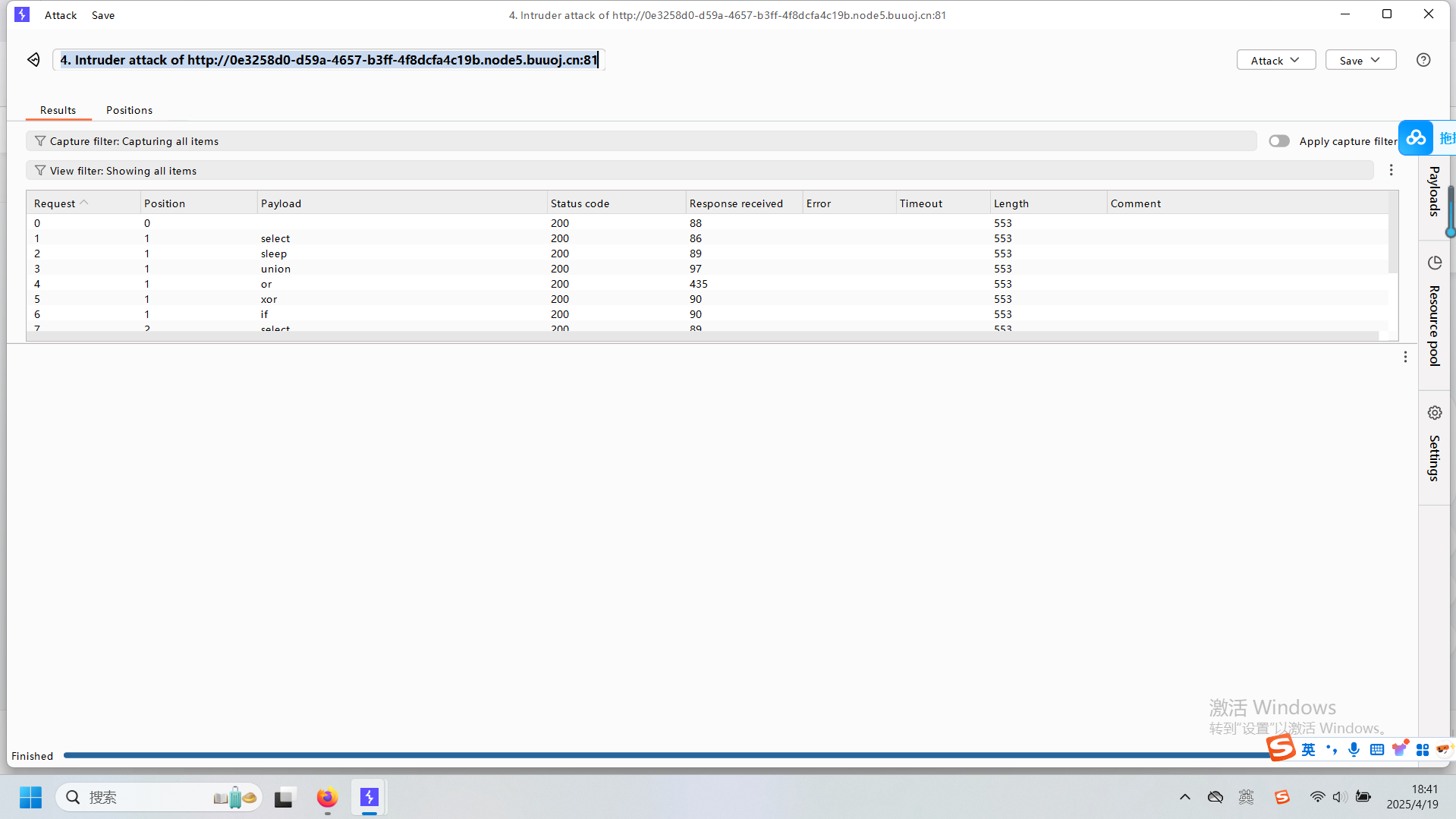Open the help question mark icon
This screenshot has width=1456, height=819.
tap(1423, 60)
